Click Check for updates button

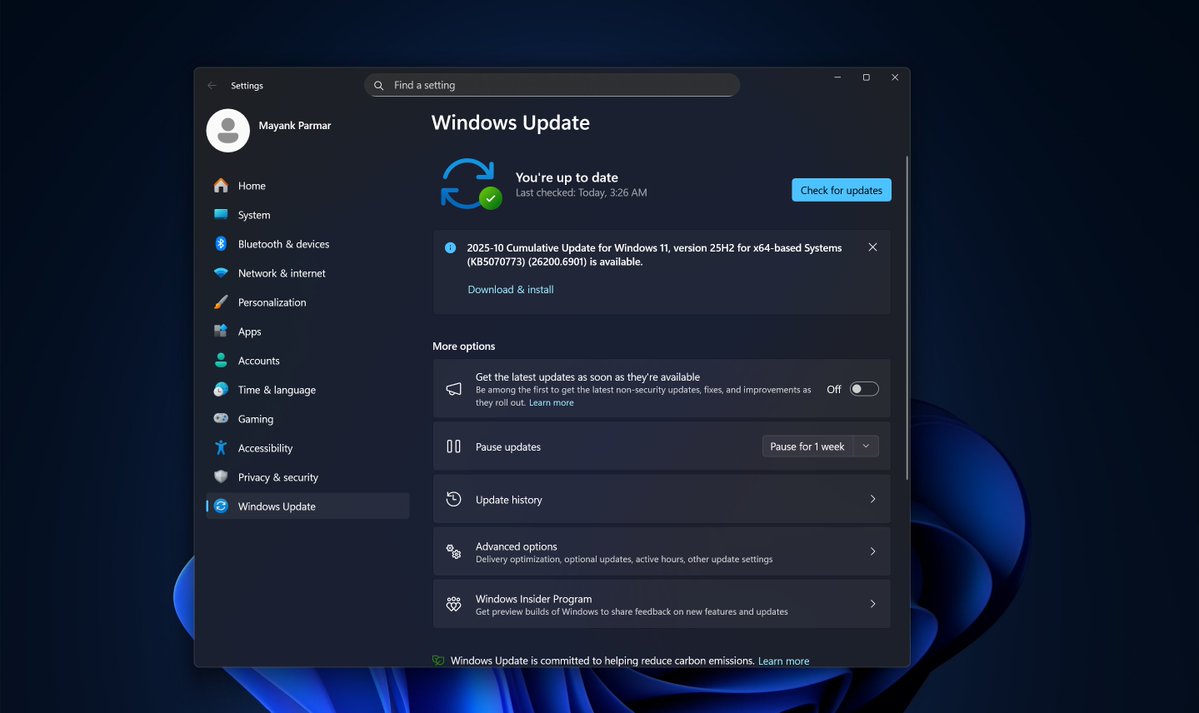[841, 190]
